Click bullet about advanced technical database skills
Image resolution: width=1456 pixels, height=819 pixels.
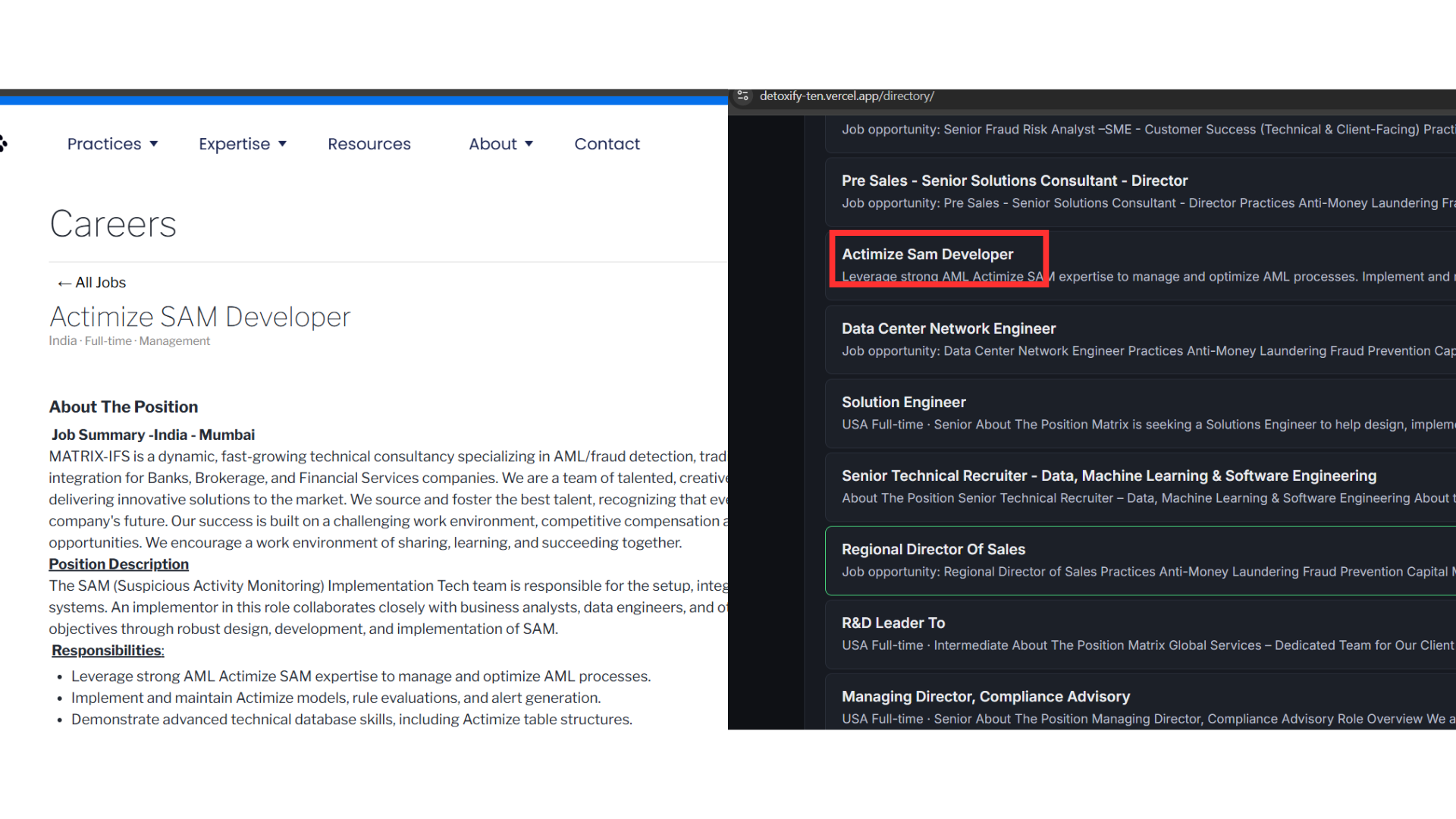pyautogui.click(x=352, y=720)
